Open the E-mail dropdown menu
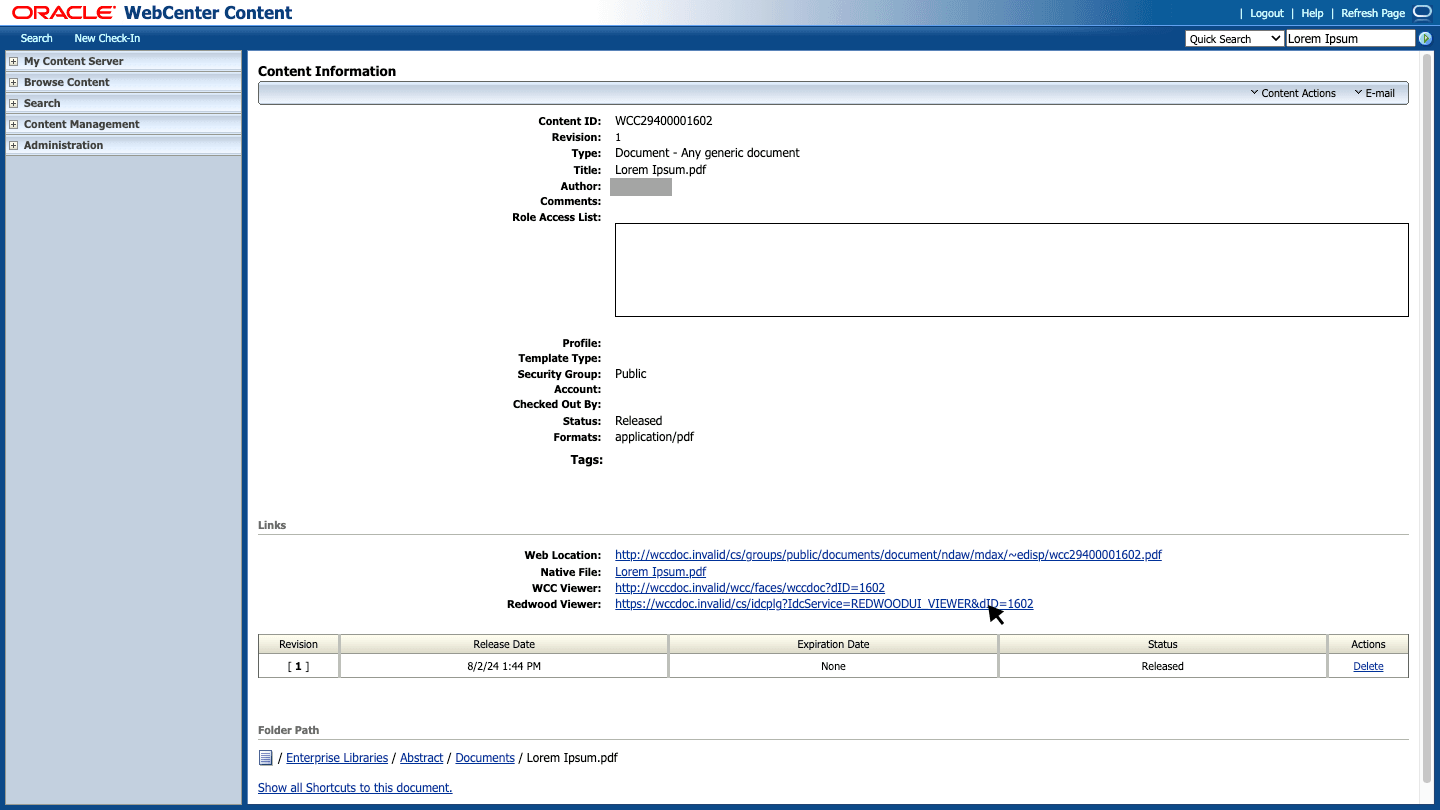The height and width of the screenshot is (810, 1440). click(x=1375, y=93)
